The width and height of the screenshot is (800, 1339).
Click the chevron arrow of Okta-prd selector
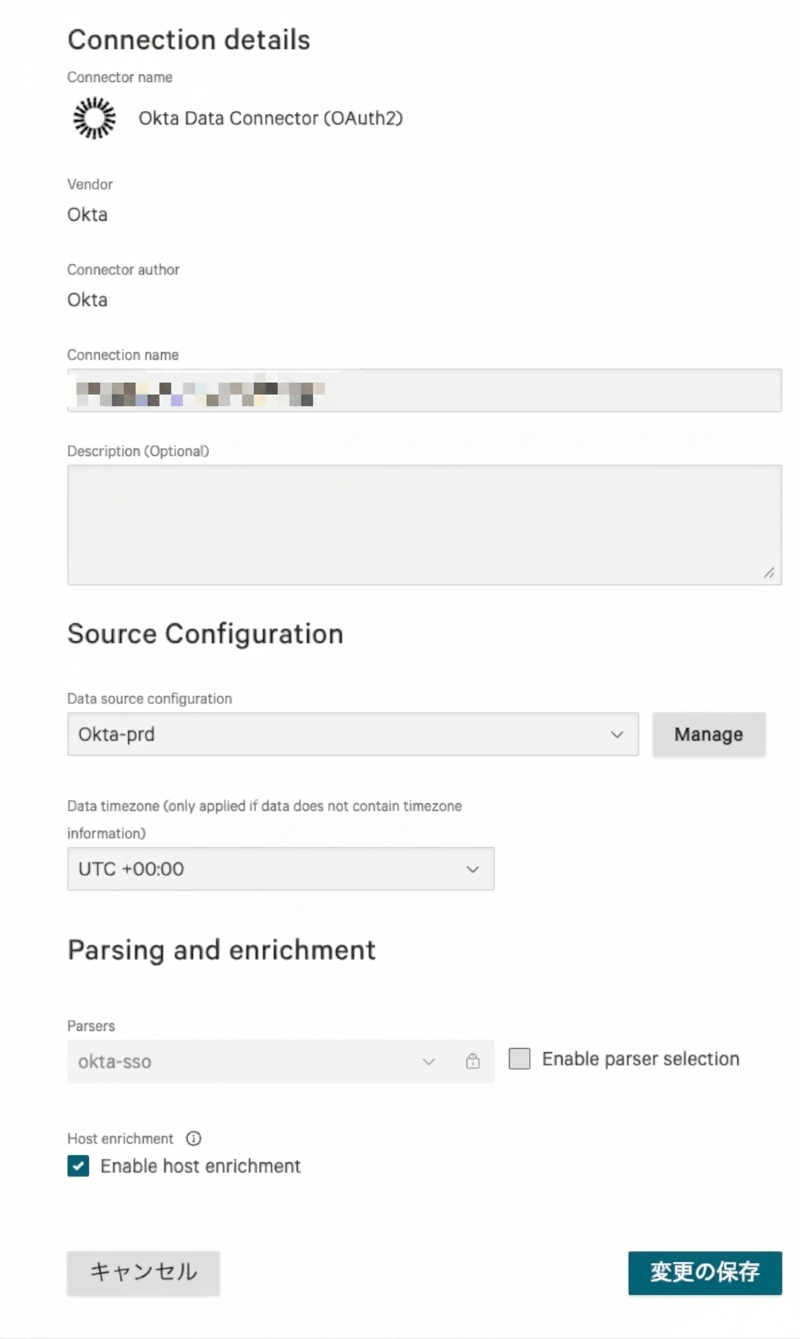[x=617, y=735]
